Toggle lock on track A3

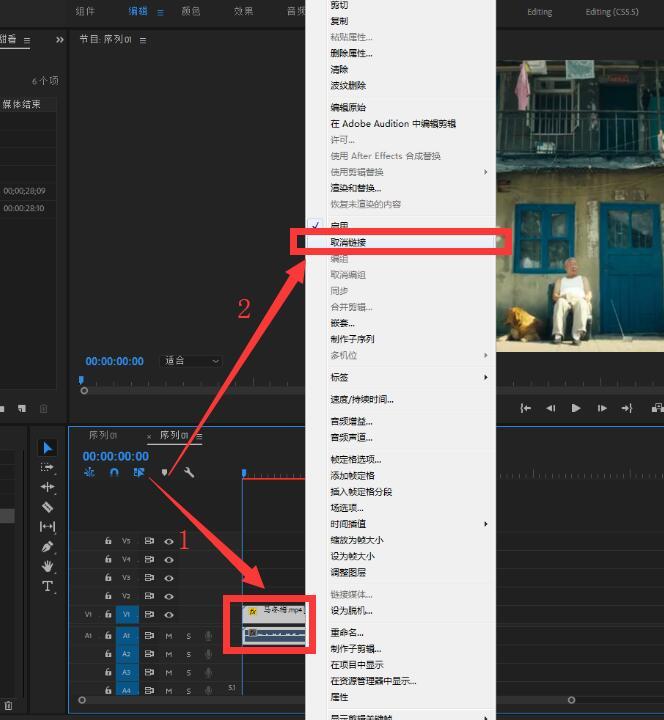pyautogui.click(x=108, y=672)
